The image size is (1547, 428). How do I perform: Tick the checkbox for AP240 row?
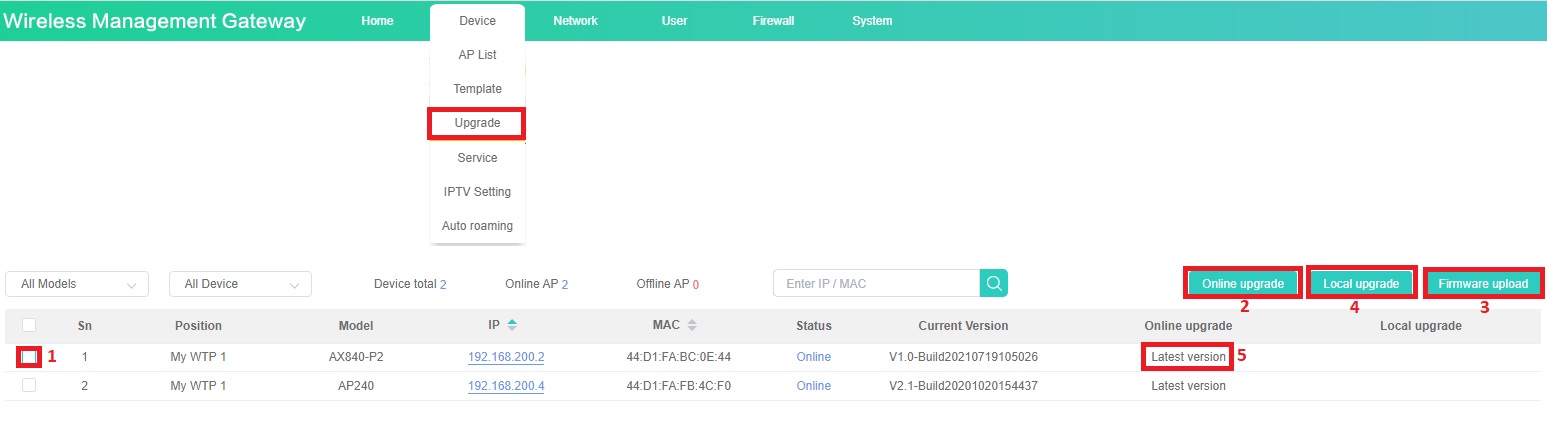point(29,386)
